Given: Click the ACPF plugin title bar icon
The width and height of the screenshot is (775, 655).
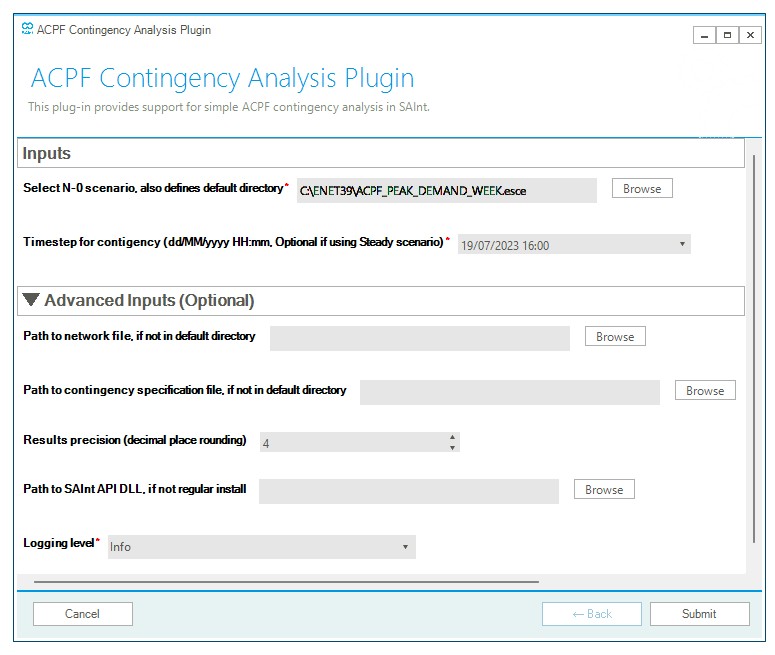Looking at the screenshot, I should (27, 29).
